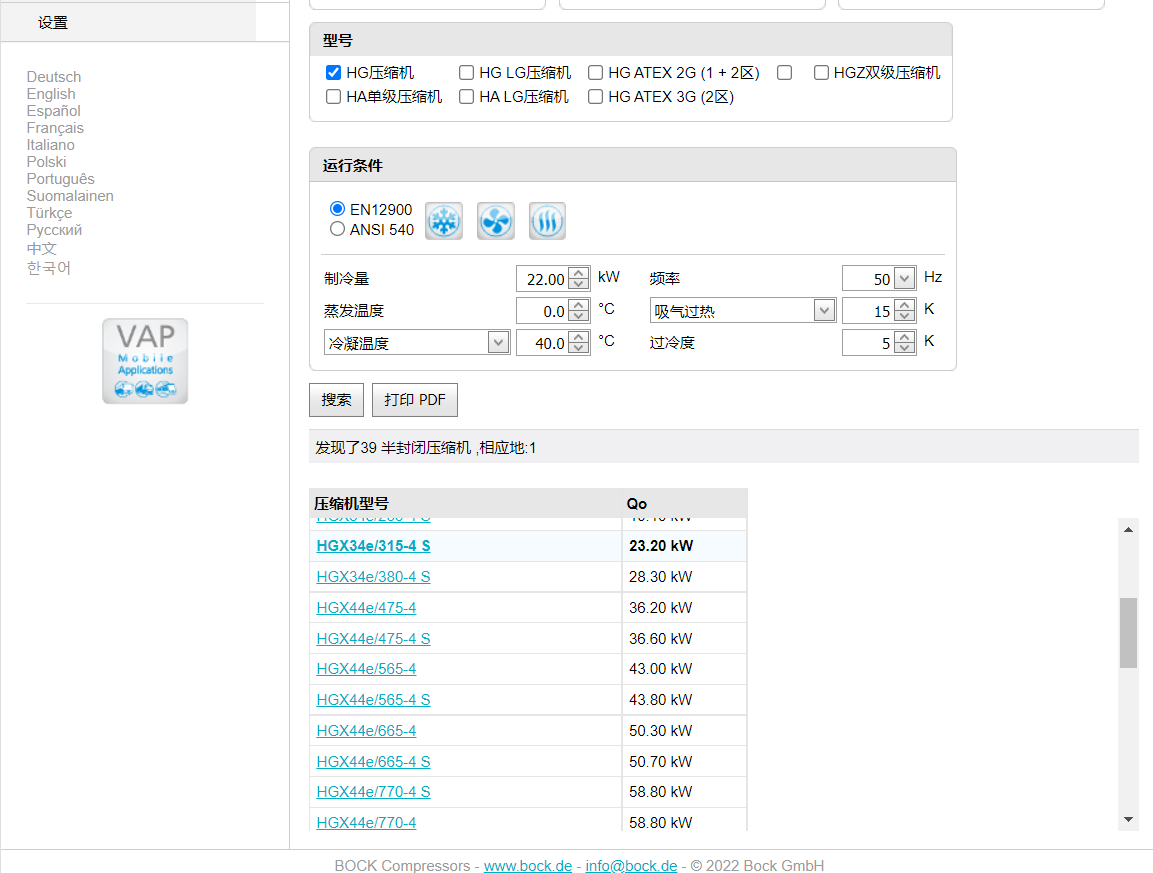Increase 冷凝温度 value with up arrow
Screen dimensions: 1153x873
579,337
